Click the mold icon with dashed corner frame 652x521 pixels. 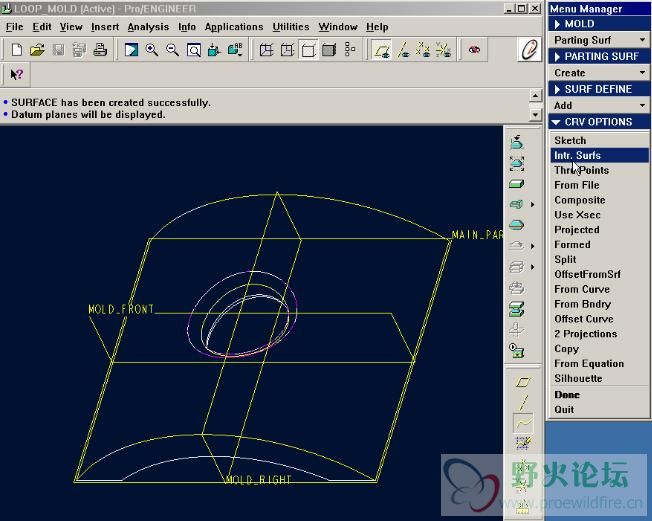pos(516,163)
